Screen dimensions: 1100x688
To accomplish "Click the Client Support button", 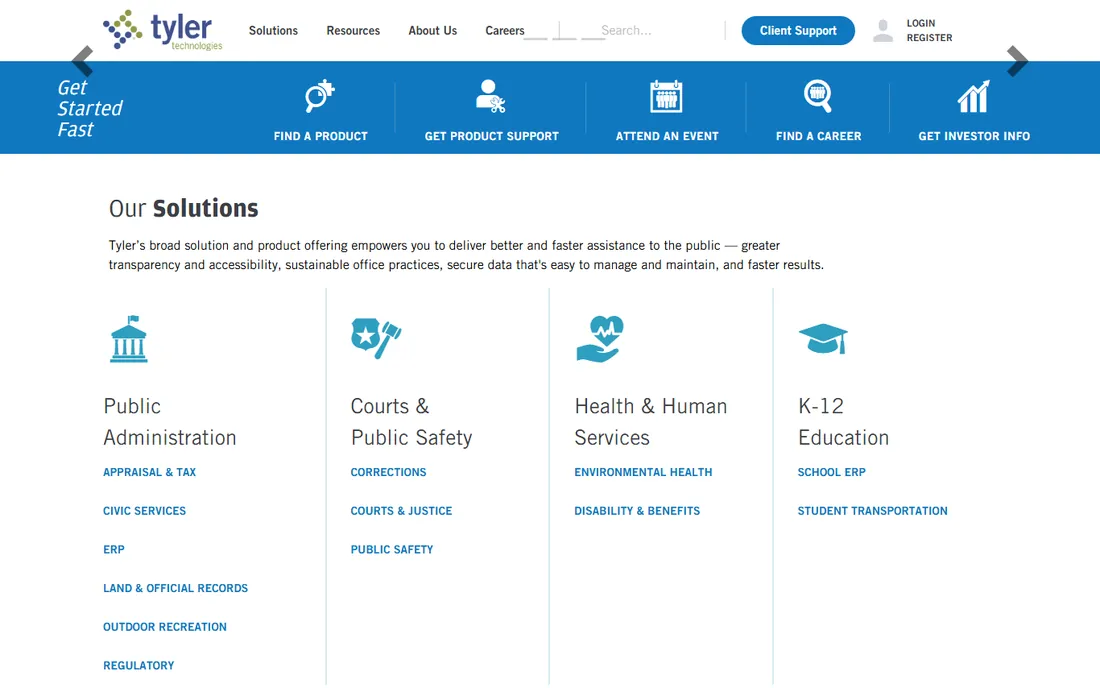I will tap(798, 31).
